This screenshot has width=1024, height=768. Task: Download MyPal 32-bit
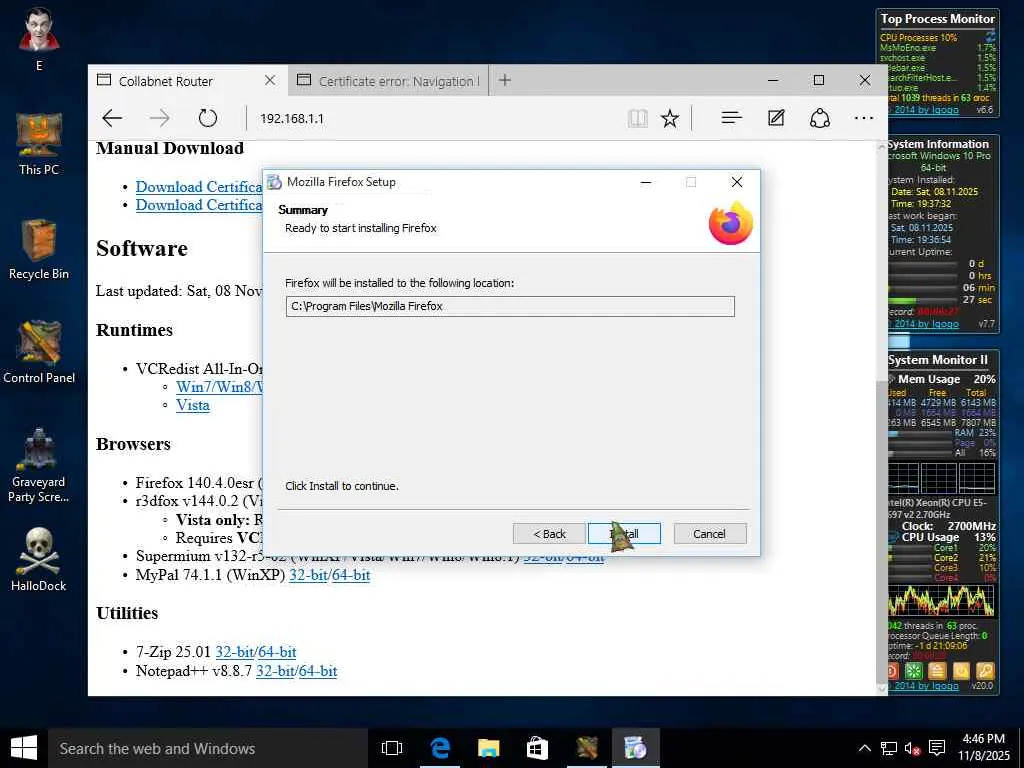tap(308, 575)
